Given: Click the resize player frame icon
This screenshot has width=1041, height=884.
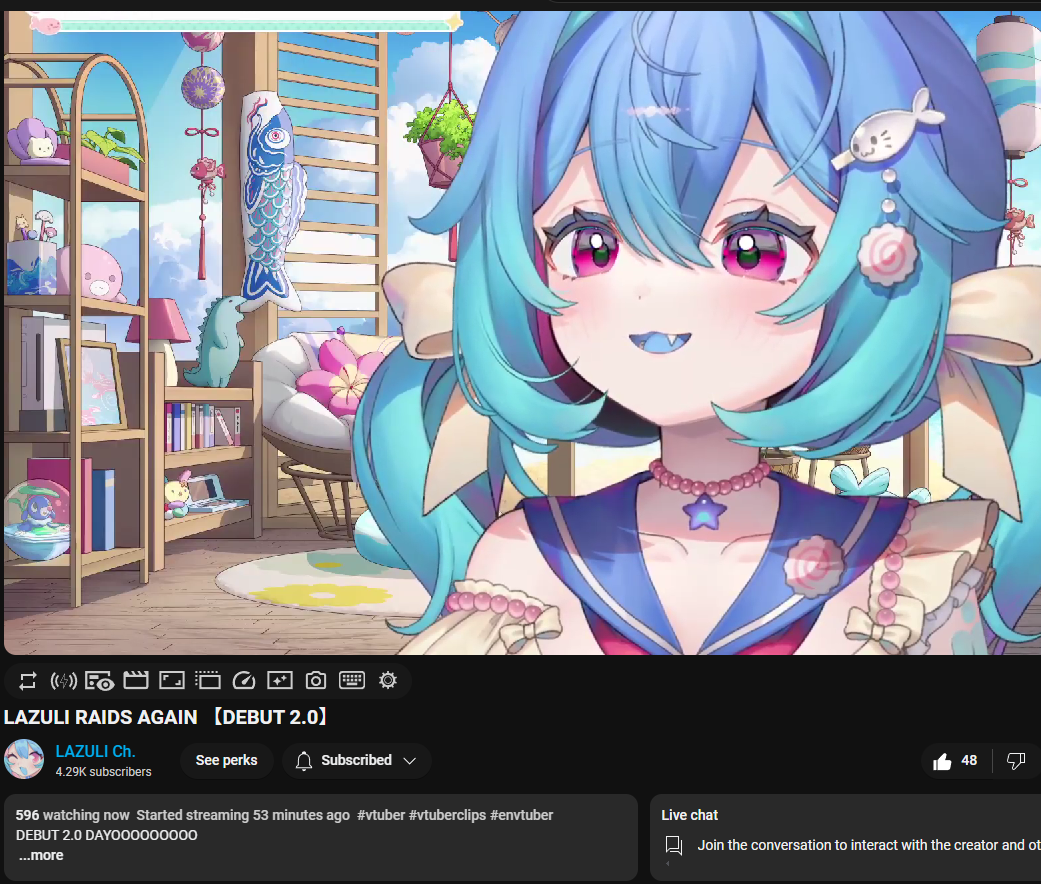Looking at the screenshot, I should (171, 681).
